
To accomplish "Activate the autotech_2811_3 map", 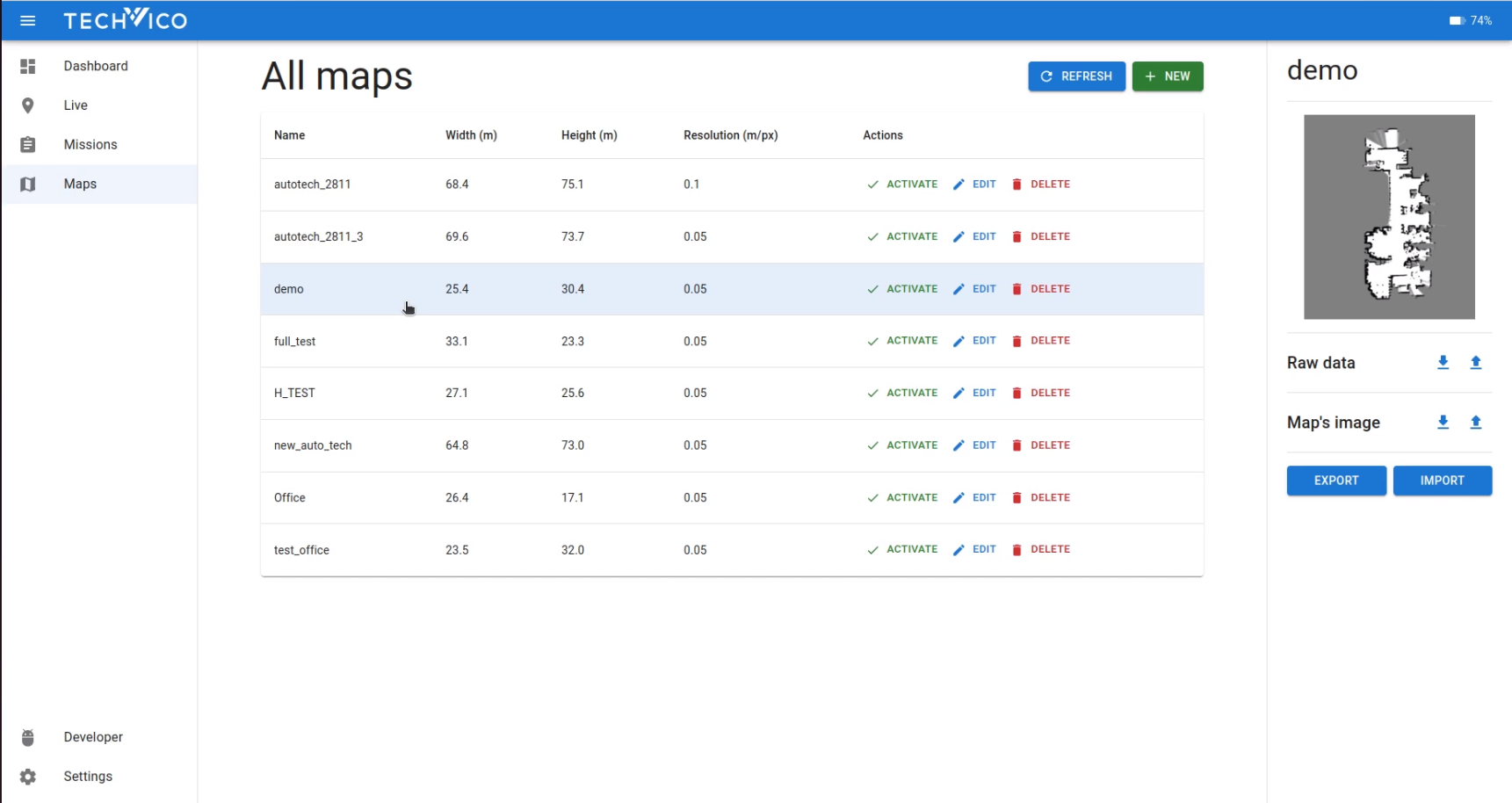I will 902,236.
